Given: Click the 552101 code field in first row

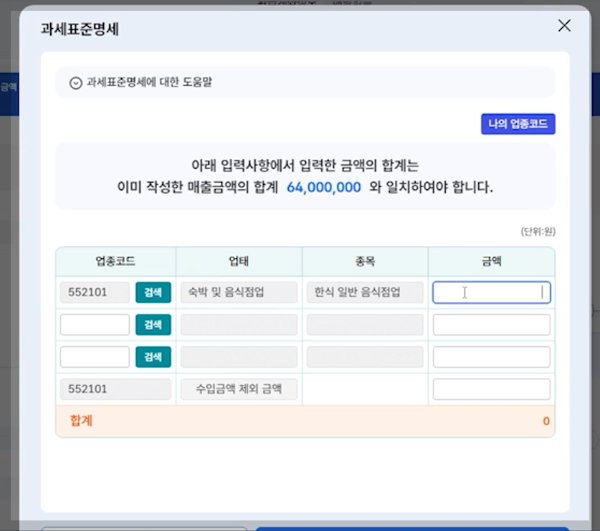Looking at the screenshot, I should tap(95, 293).
